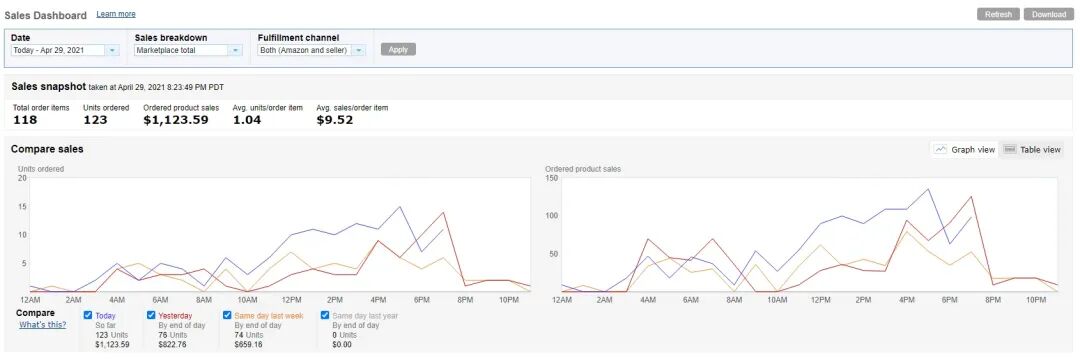Click the Download button
Screen dimensions: 1080x360
click(x=1048, y=14)
